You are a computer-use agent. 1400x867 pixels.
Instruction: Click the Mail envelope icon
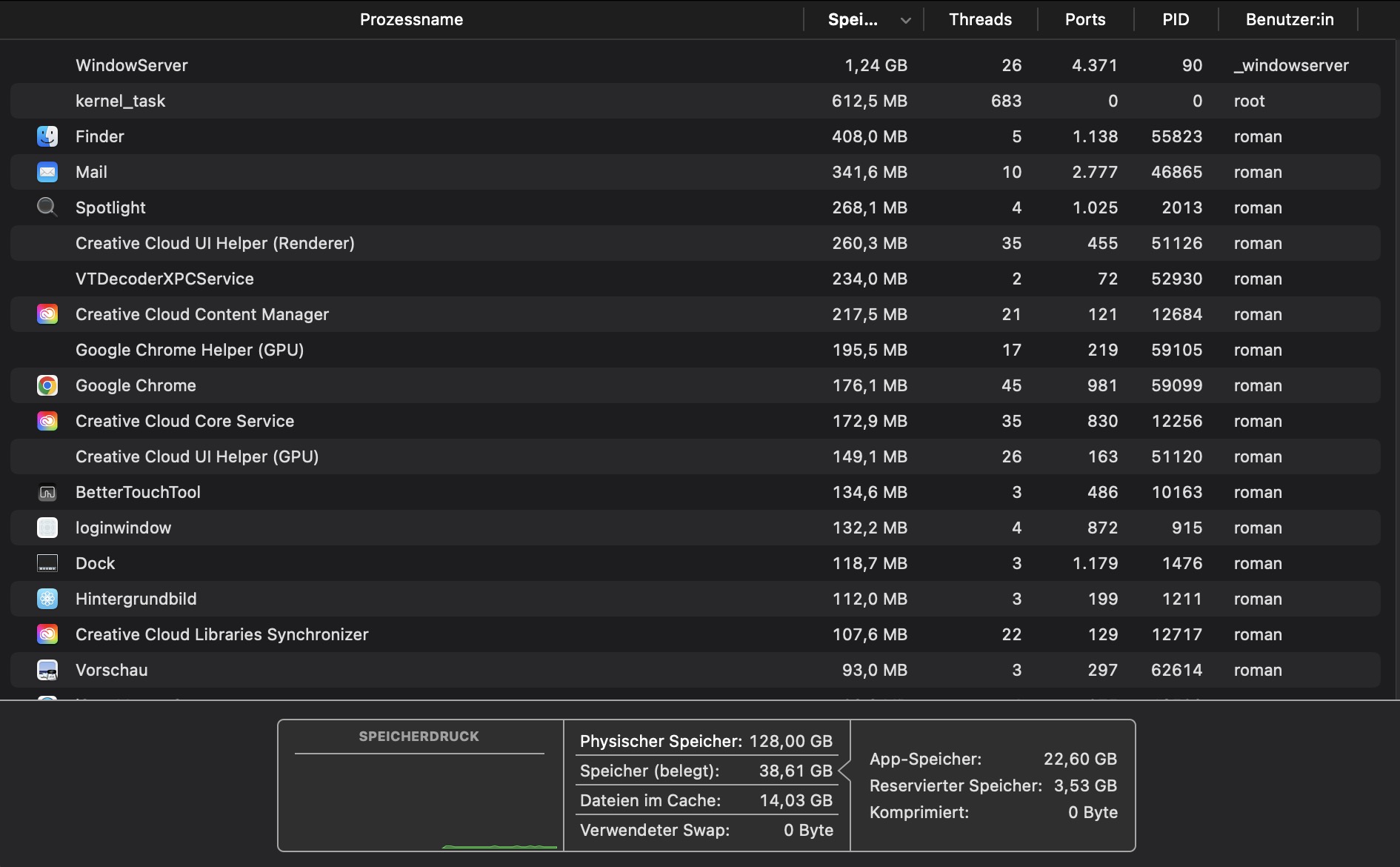[47, 172]
